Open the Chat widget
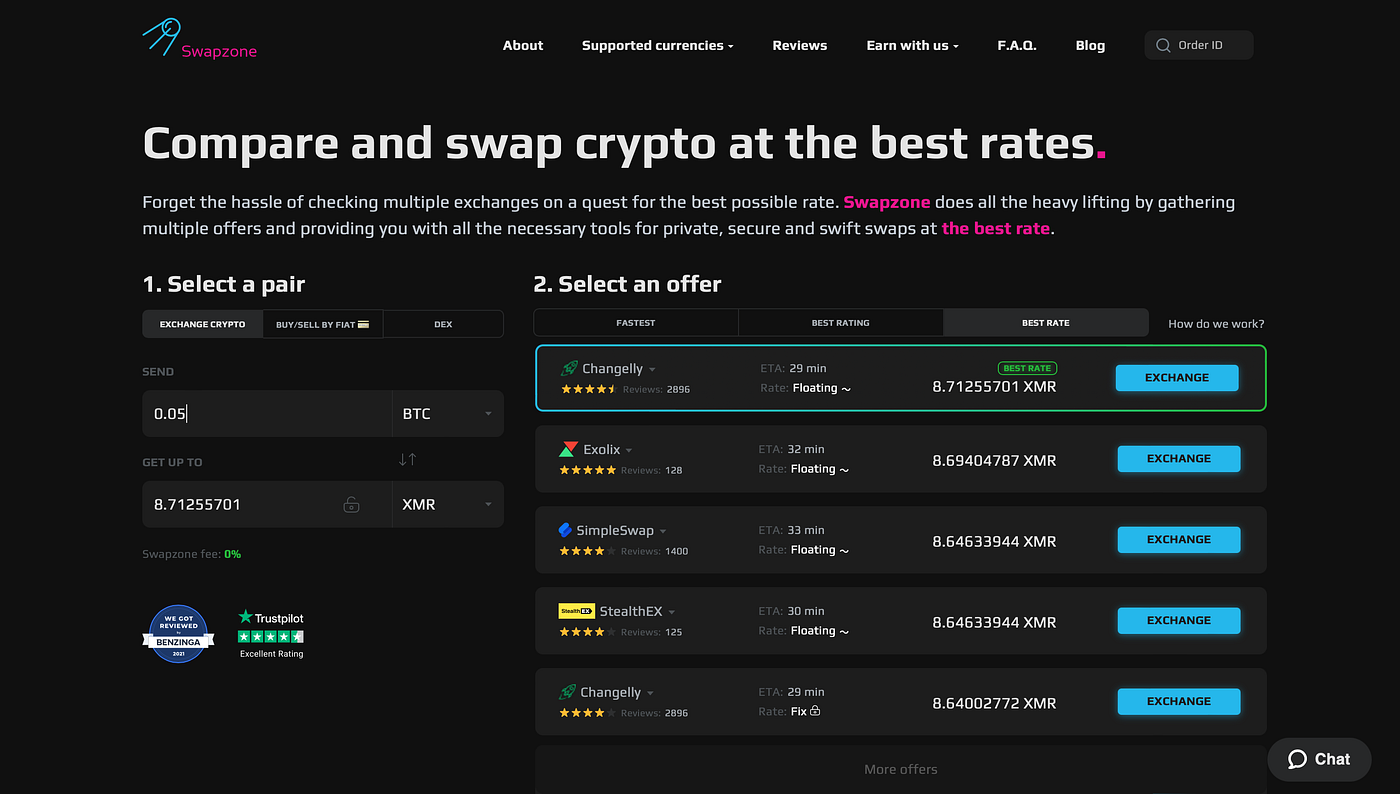The height and width of the screenshot is (794, 1400). pos(1319,759)
